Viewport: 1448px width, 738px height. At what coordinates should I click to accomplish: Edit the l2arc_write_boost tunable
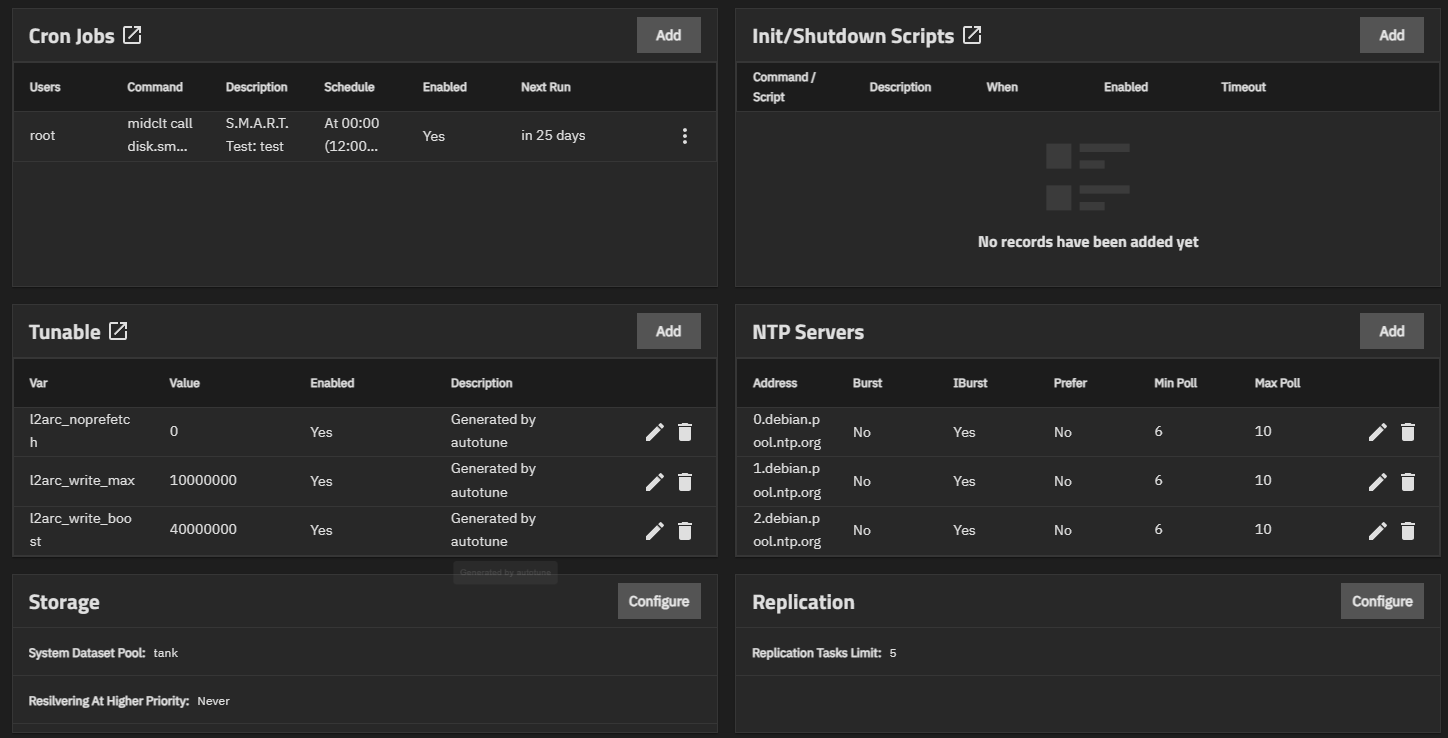pyautogui.click(x=655, y=531)
